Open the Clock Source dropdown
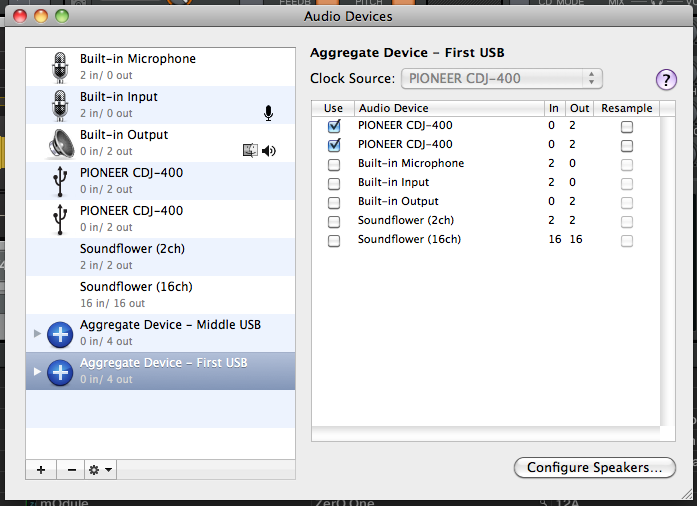 click(501, 78)
